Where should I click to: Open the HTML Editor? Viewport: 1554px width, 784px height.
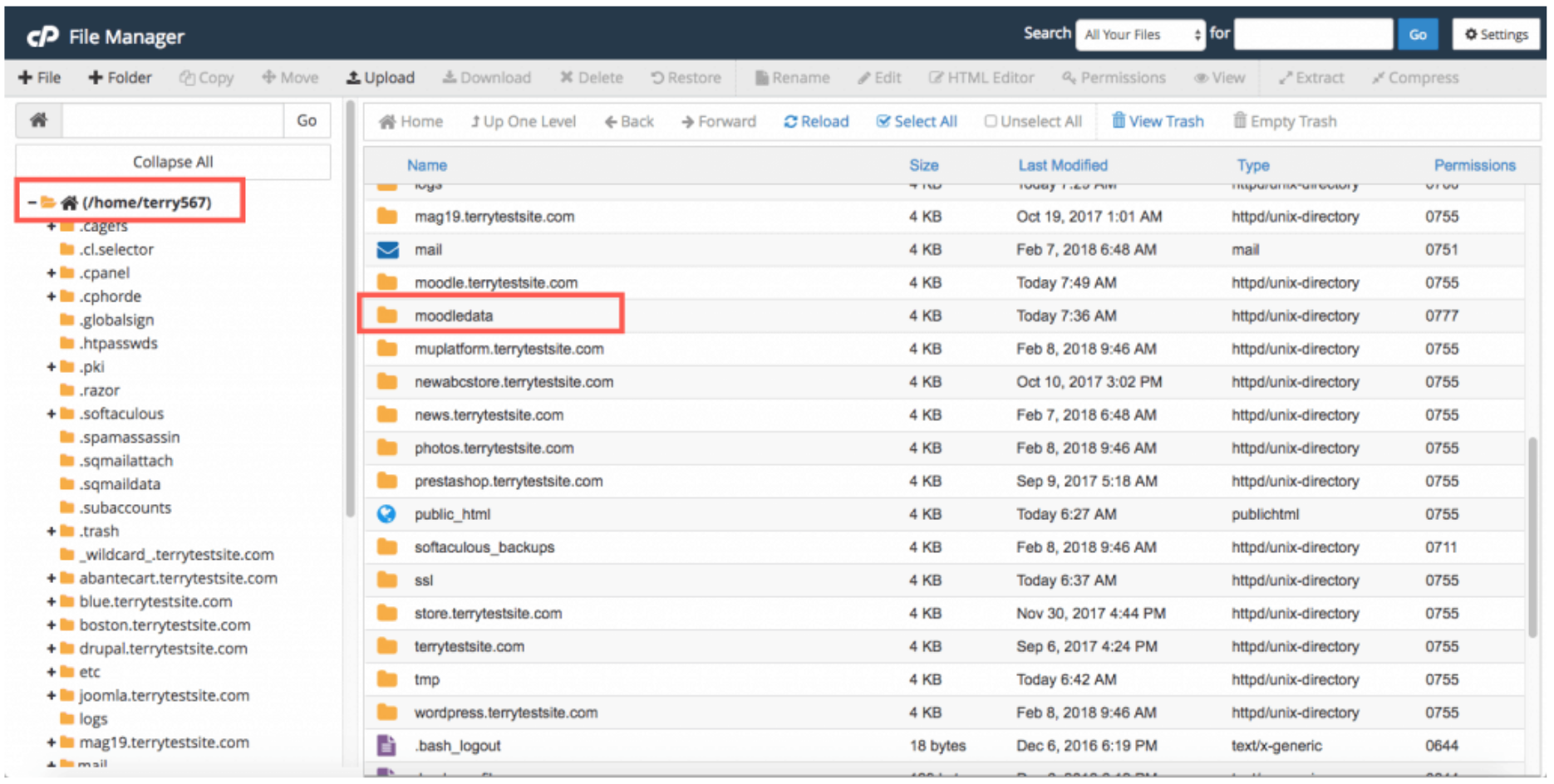981,77
